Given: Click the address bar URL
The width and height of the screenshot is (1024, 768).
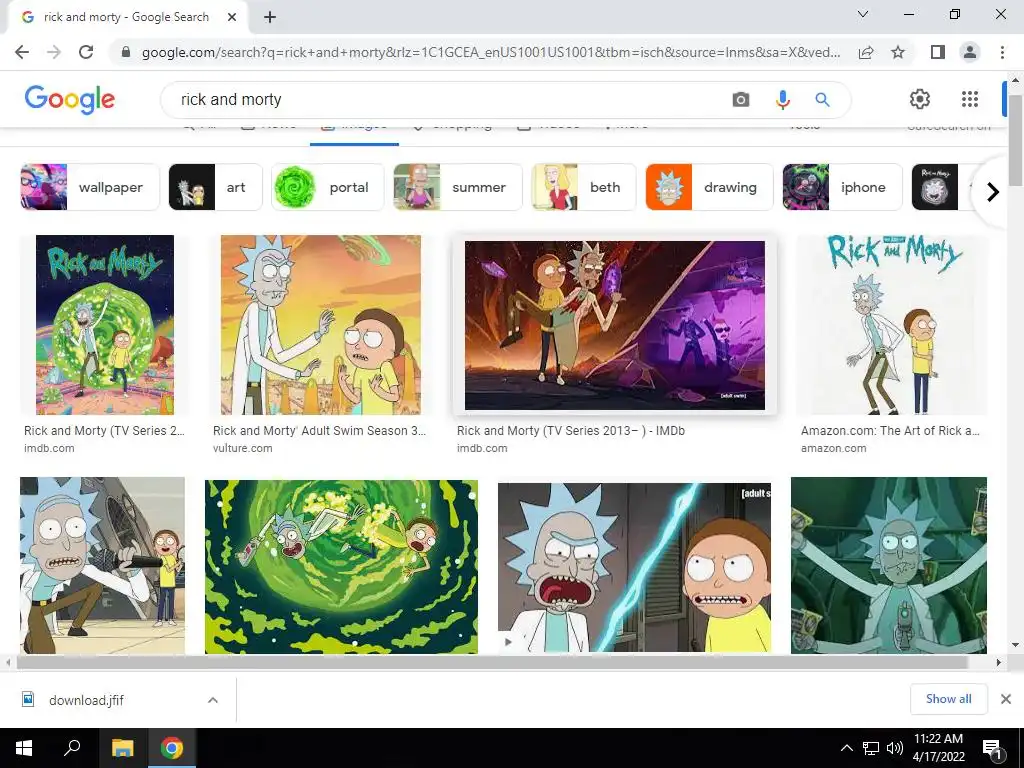Looking at the screenshot, I should 490,52.
